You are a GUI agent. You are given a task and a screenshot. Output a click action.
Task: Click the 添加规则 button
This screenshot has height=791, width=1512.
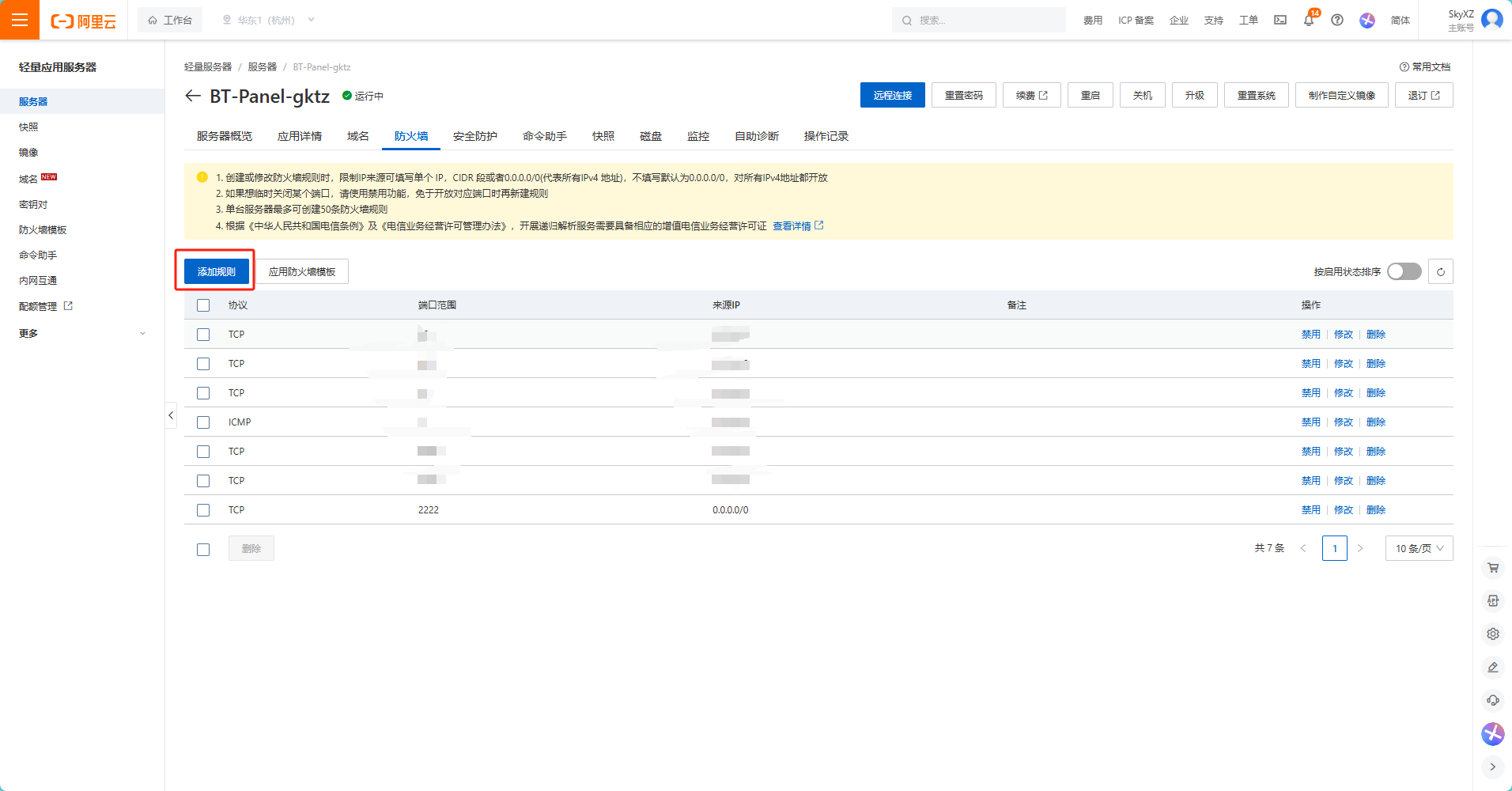tap(216, 272)
